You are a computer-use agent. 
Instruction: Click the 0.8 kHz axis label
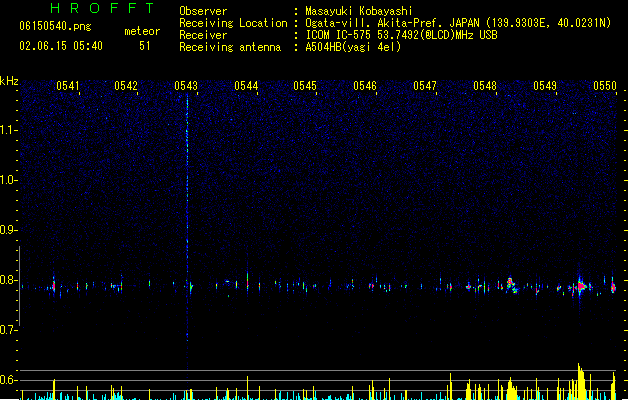(8, 280)
